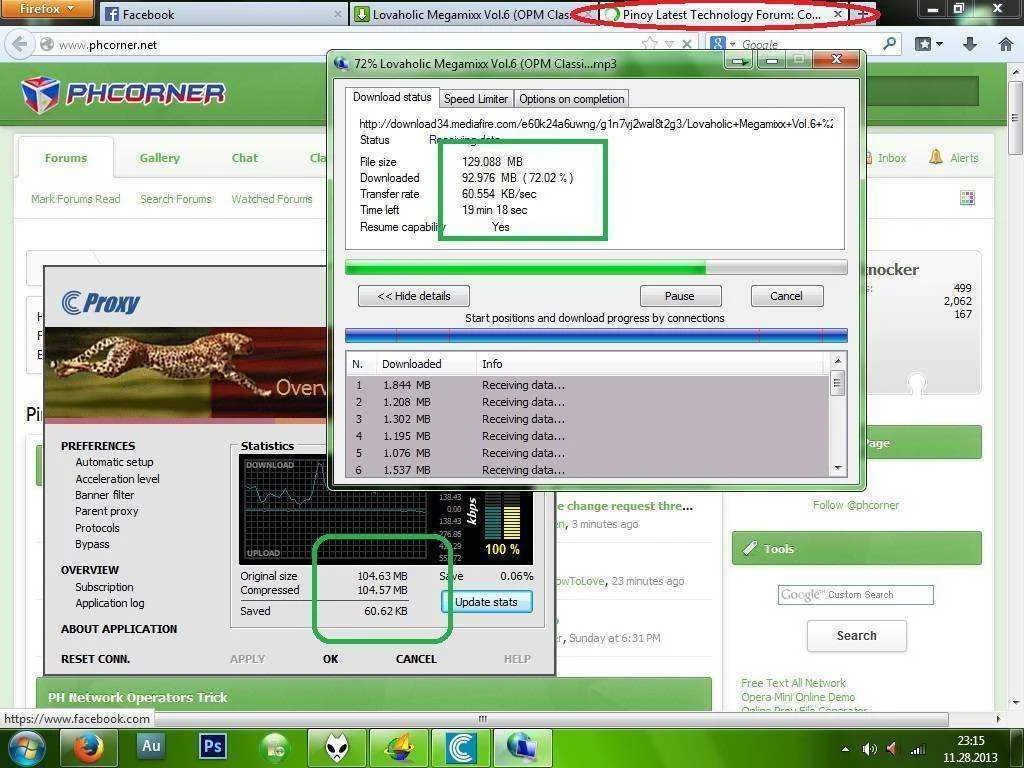
Task: Open the CProxy taskbar icon
Action: (460, 748)
